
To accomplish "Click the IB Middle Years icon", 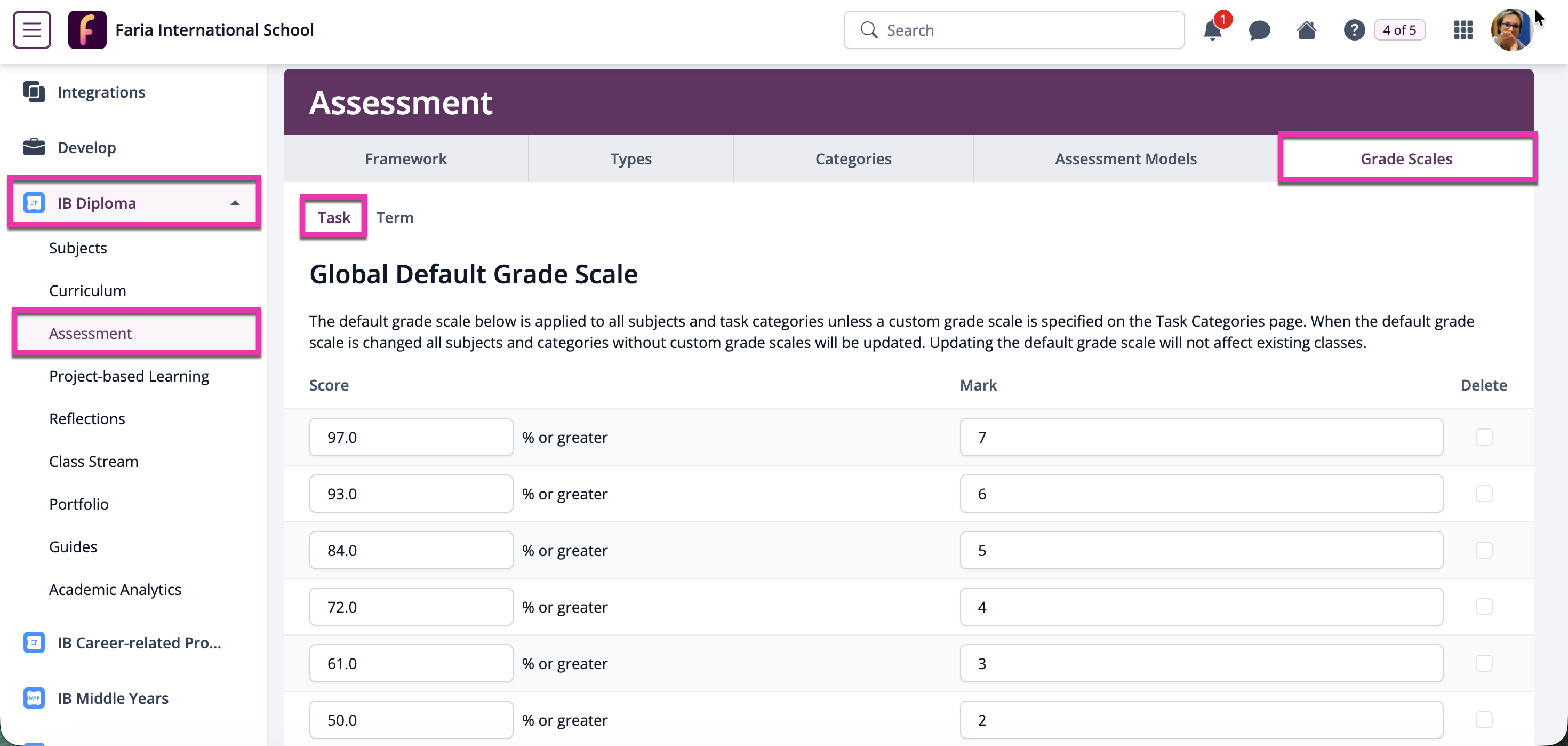I will pyautogui.click(x=34, y=698).
